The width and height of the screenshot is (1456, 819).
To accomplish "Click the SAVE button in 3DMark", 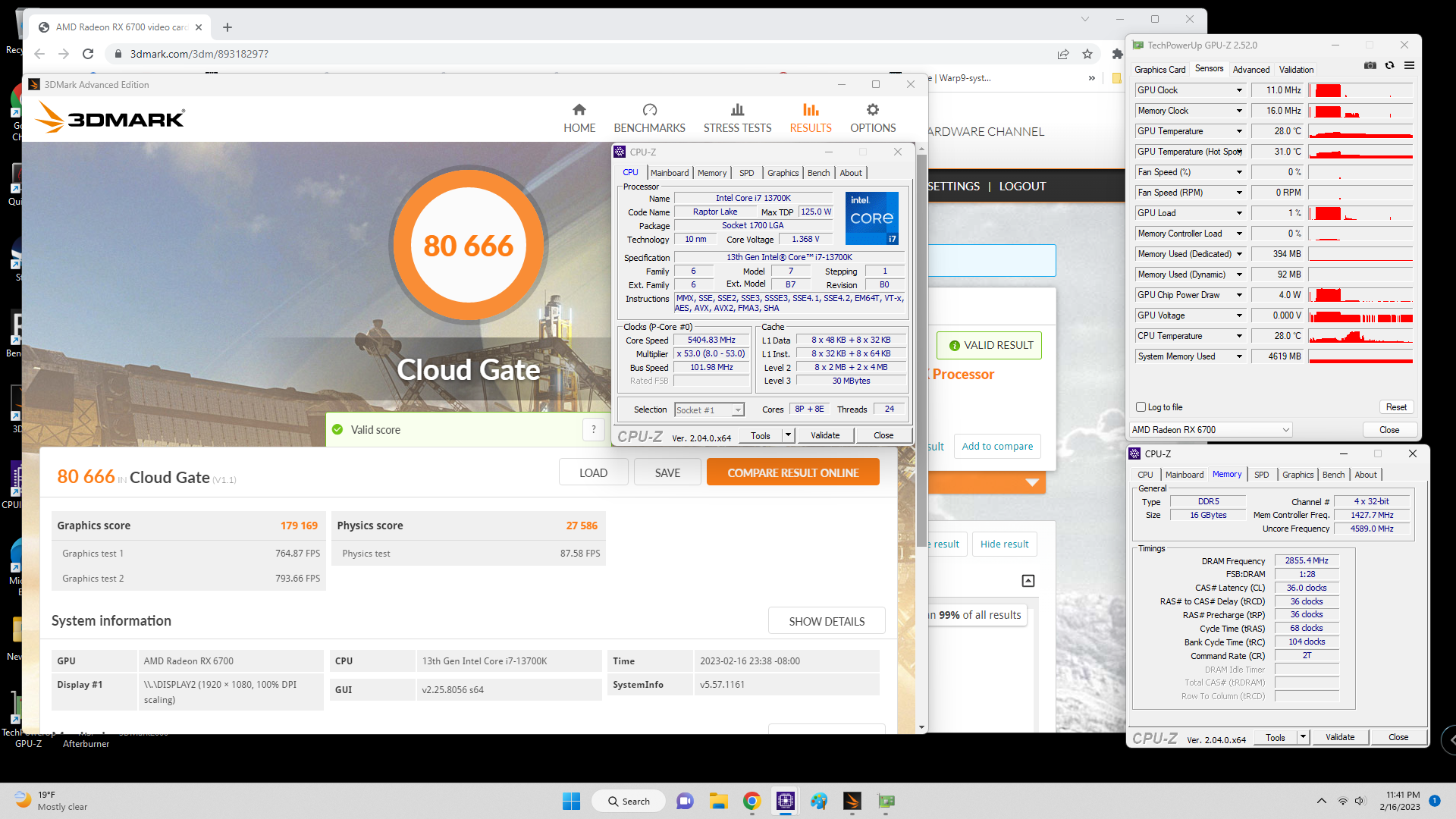I will pos(667,472).
